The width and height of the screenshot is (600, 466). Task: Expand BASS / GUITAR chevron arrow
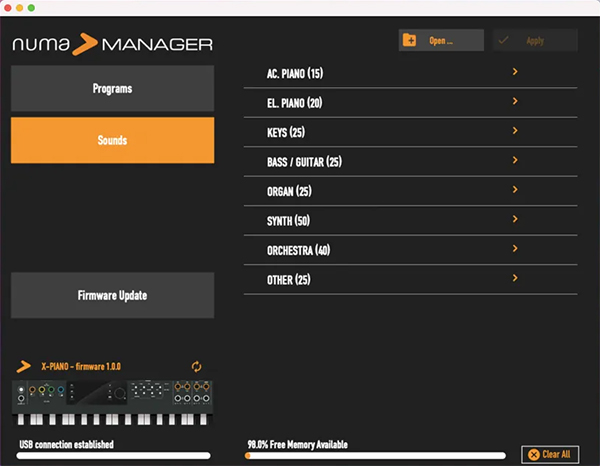pos(515,160)
